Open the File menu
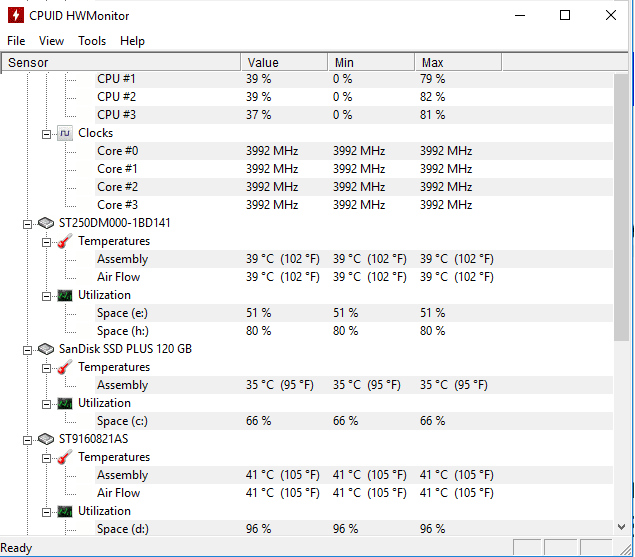Viewport: 635px width, 557px height. pos(16,41)
